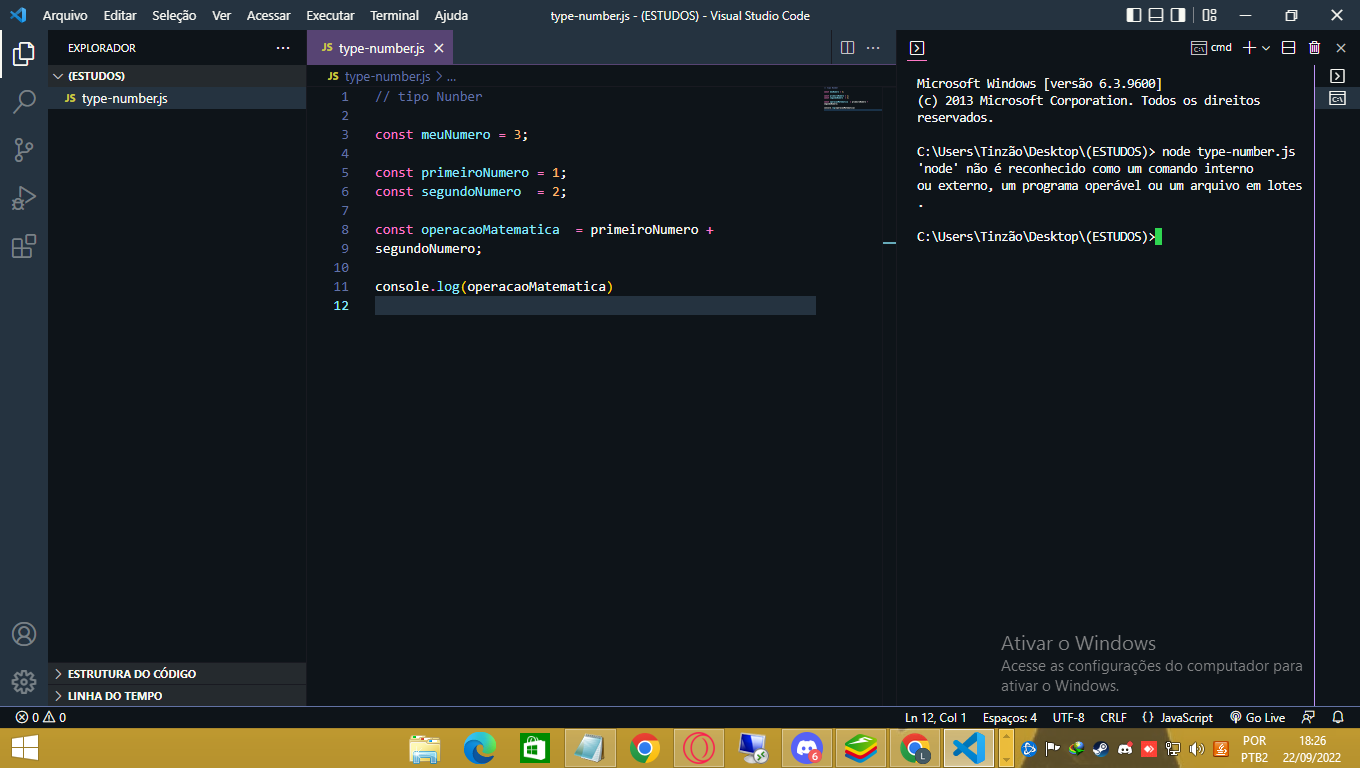Screen dimensions: 1360x768
Task: Toggle Panel visibility in title bar
Action: 1155,16
